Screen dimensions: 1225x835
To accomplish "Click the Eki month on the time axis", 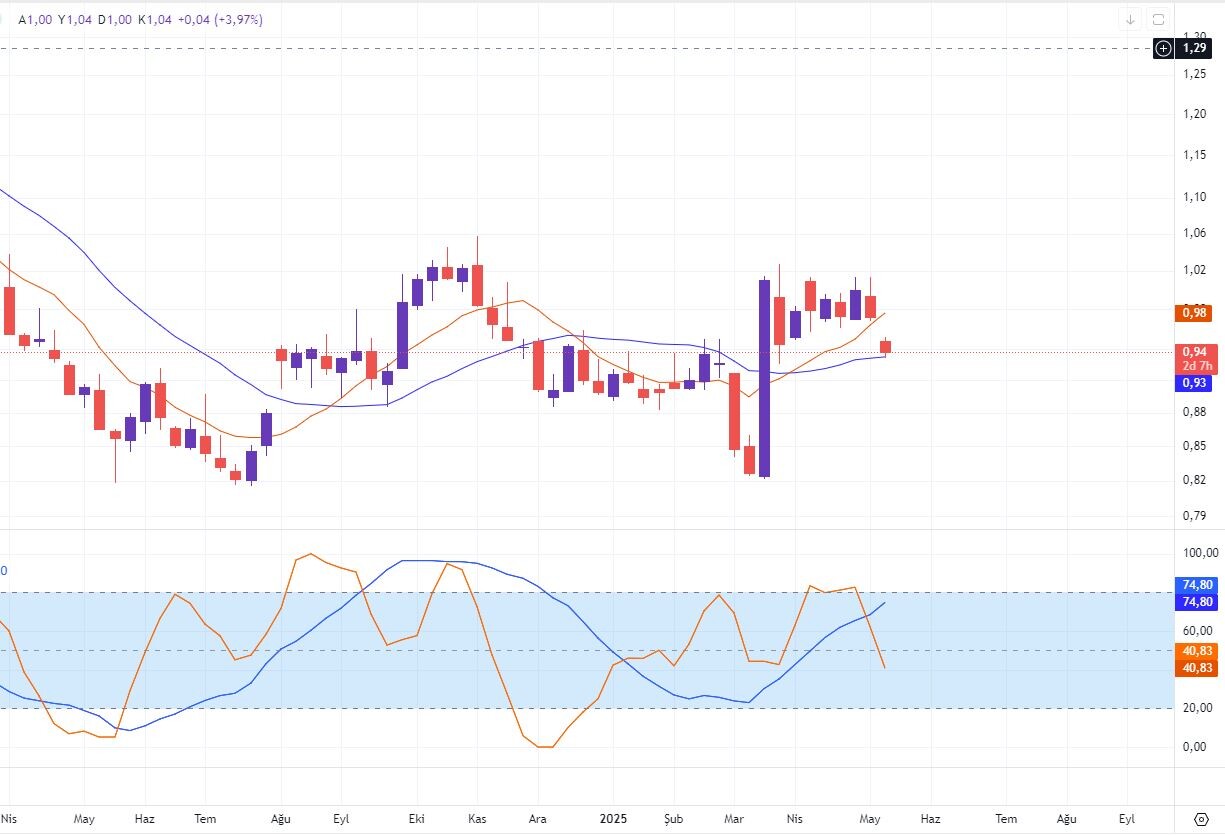I will point(417,819).
